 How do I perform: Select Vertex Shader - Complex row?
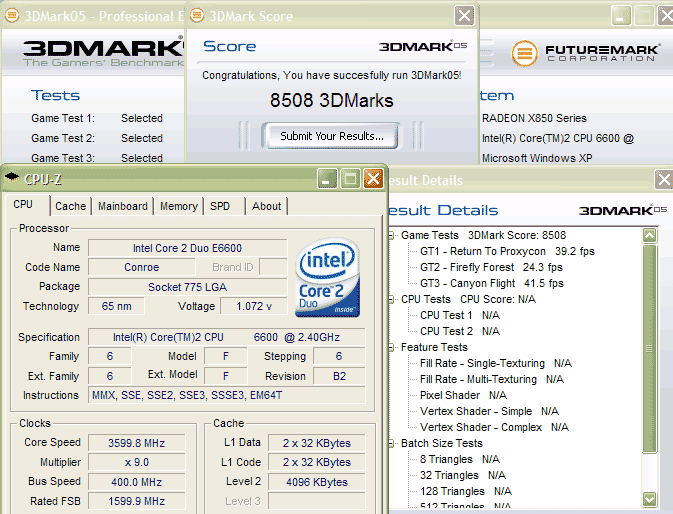pyautogui.click(x=494, y=427)
